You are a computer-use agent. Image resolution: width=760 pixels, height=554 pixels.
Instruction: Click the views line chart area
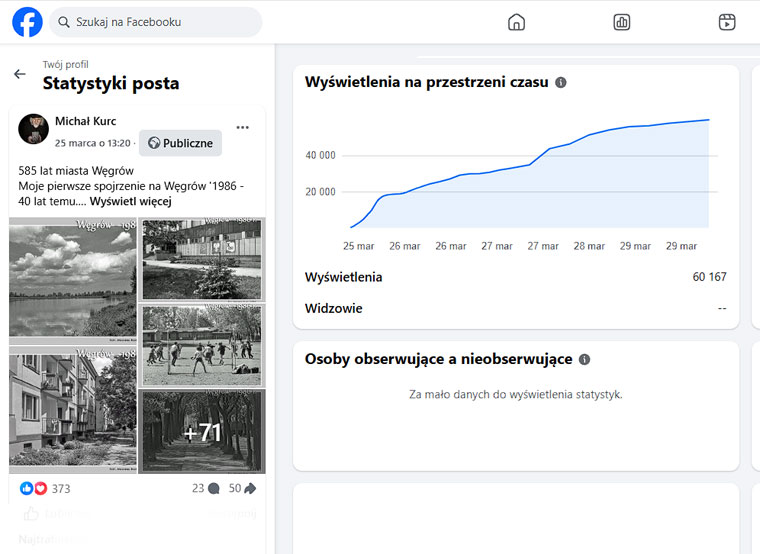[x=530, y=180]
